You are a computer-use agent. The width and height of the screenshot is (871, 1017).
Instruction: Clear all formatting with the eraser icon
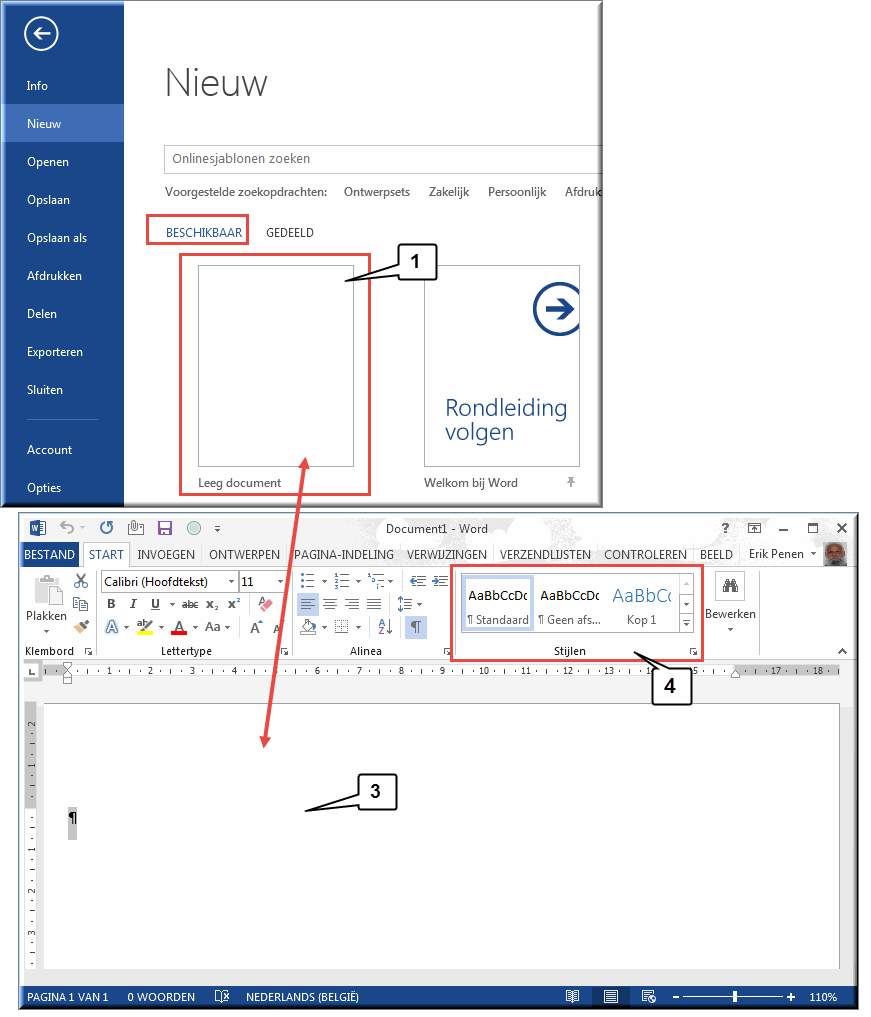265,604
